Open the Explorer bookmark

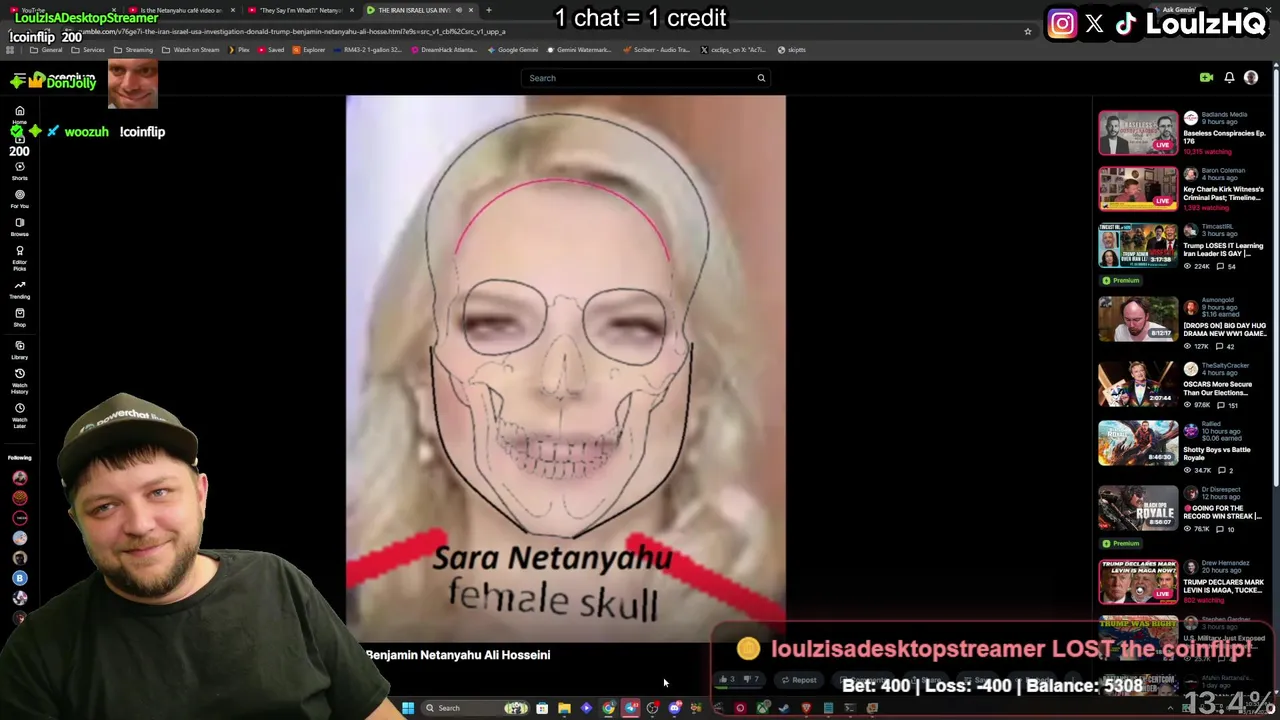click(x=308, y=50)
